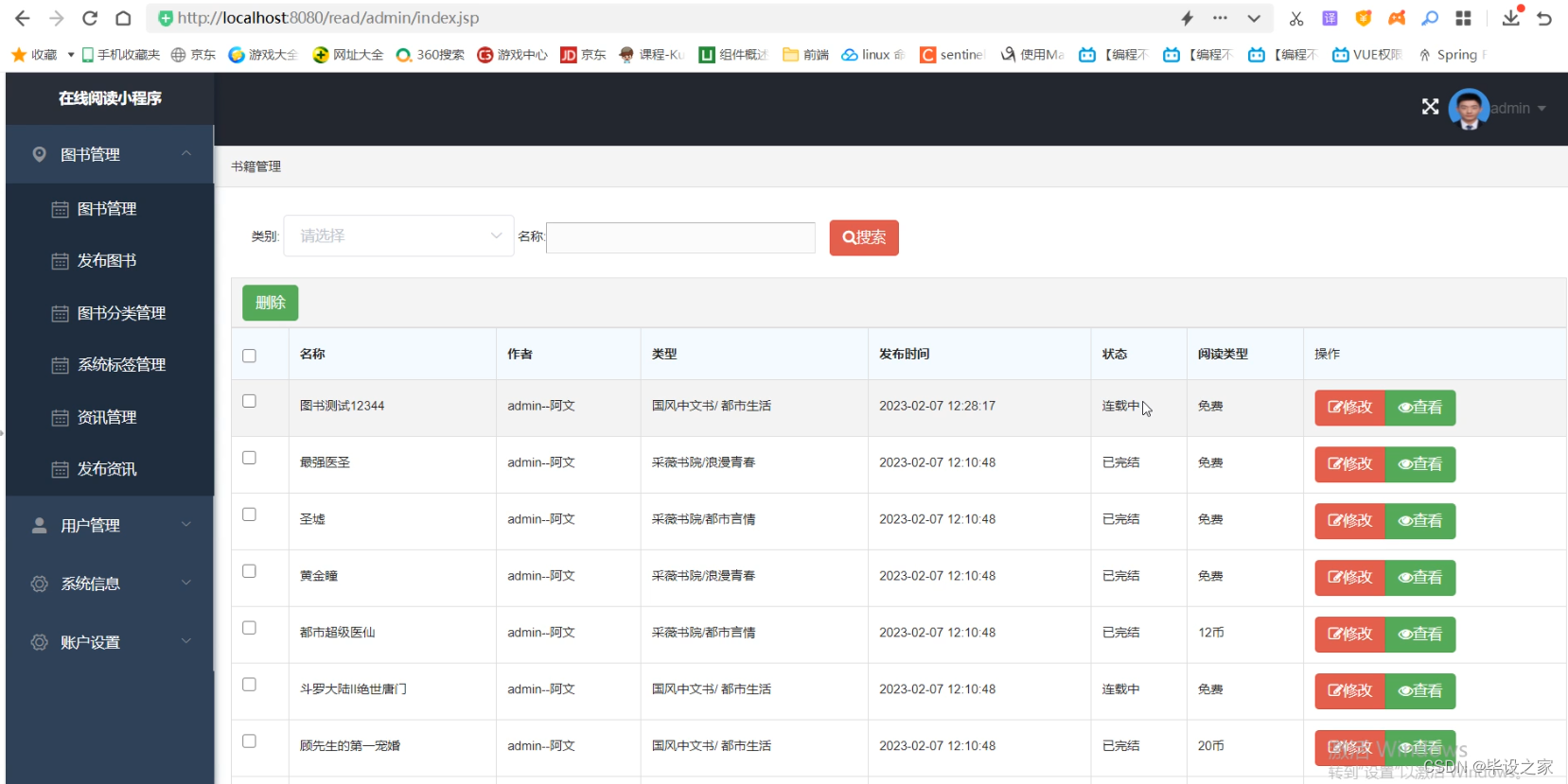Click 修改 for 都市超级医仙
The height and width of the screenshot is (784, 1568).
[1350, 635]
